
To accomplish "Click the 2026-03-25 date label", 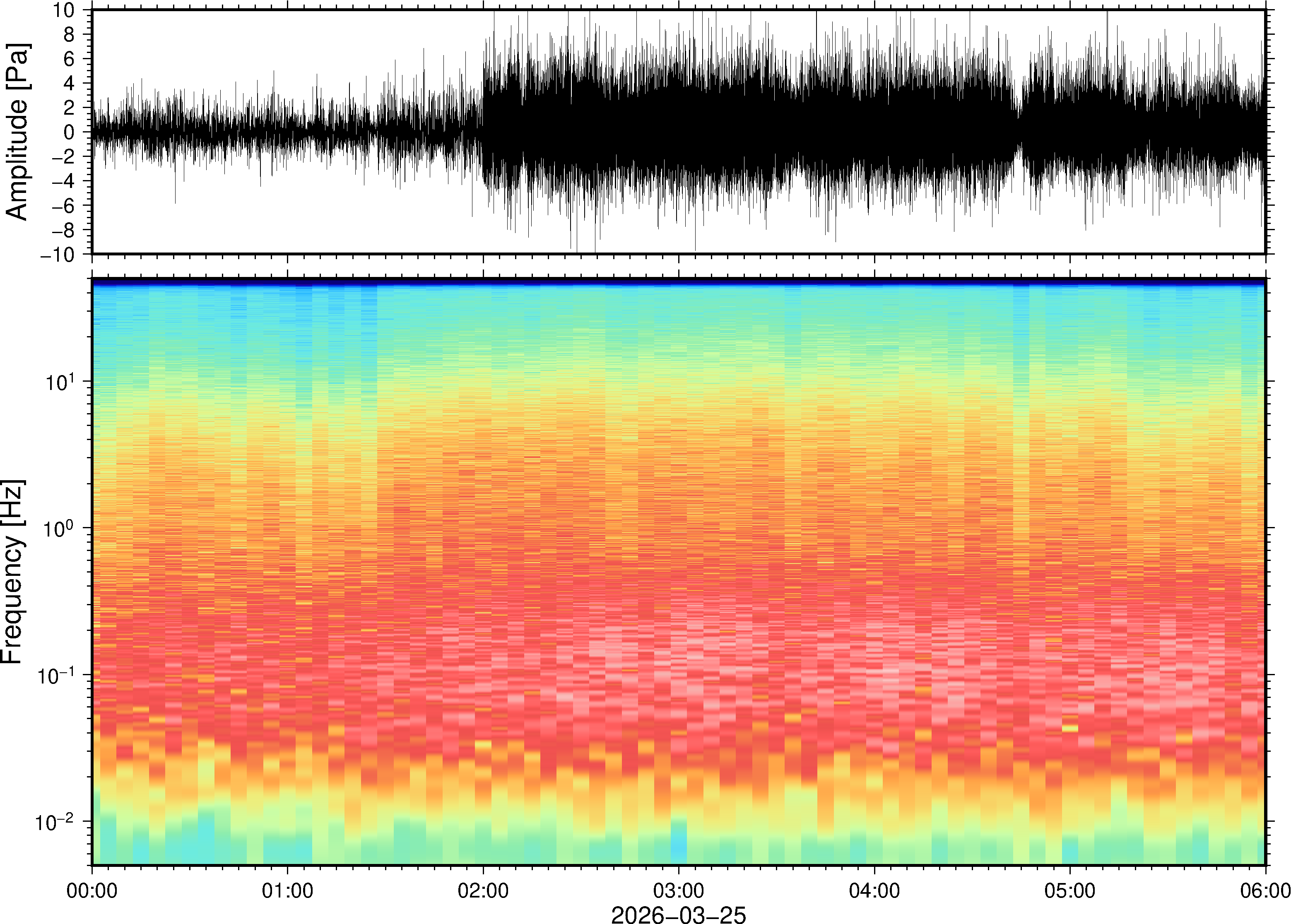I will coord(678,914).
